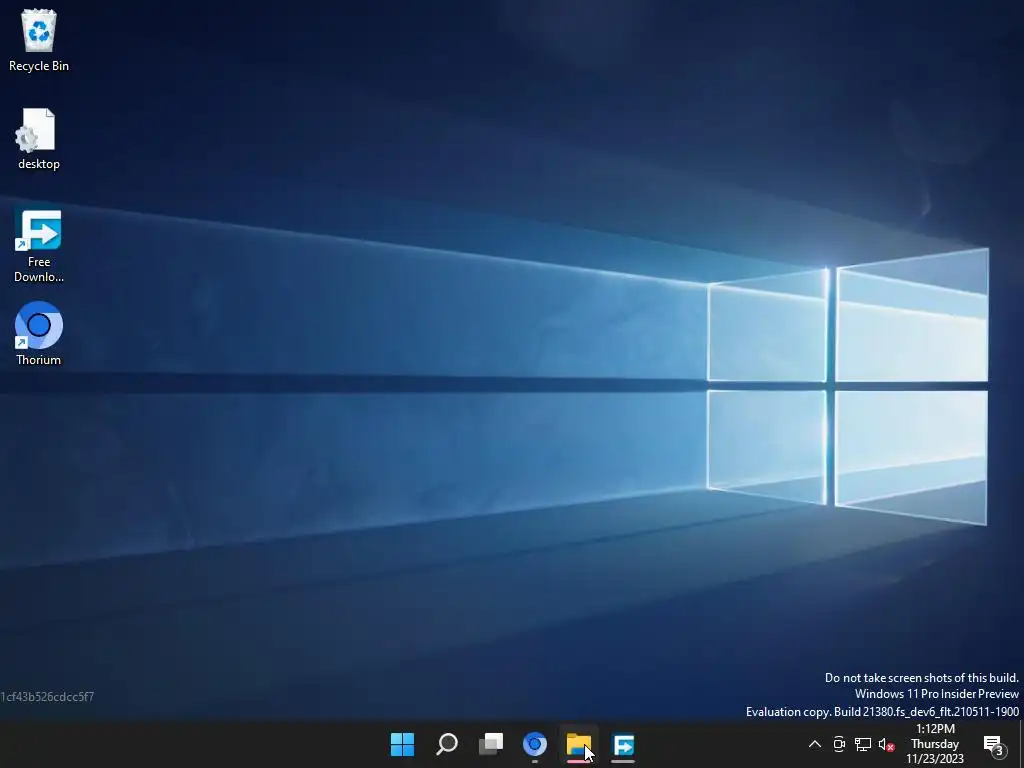Image resolution: width=1024 pixels, height=768 pixels.
Task: Click the muted volume tray icon
Action: [x=886, y=744]
